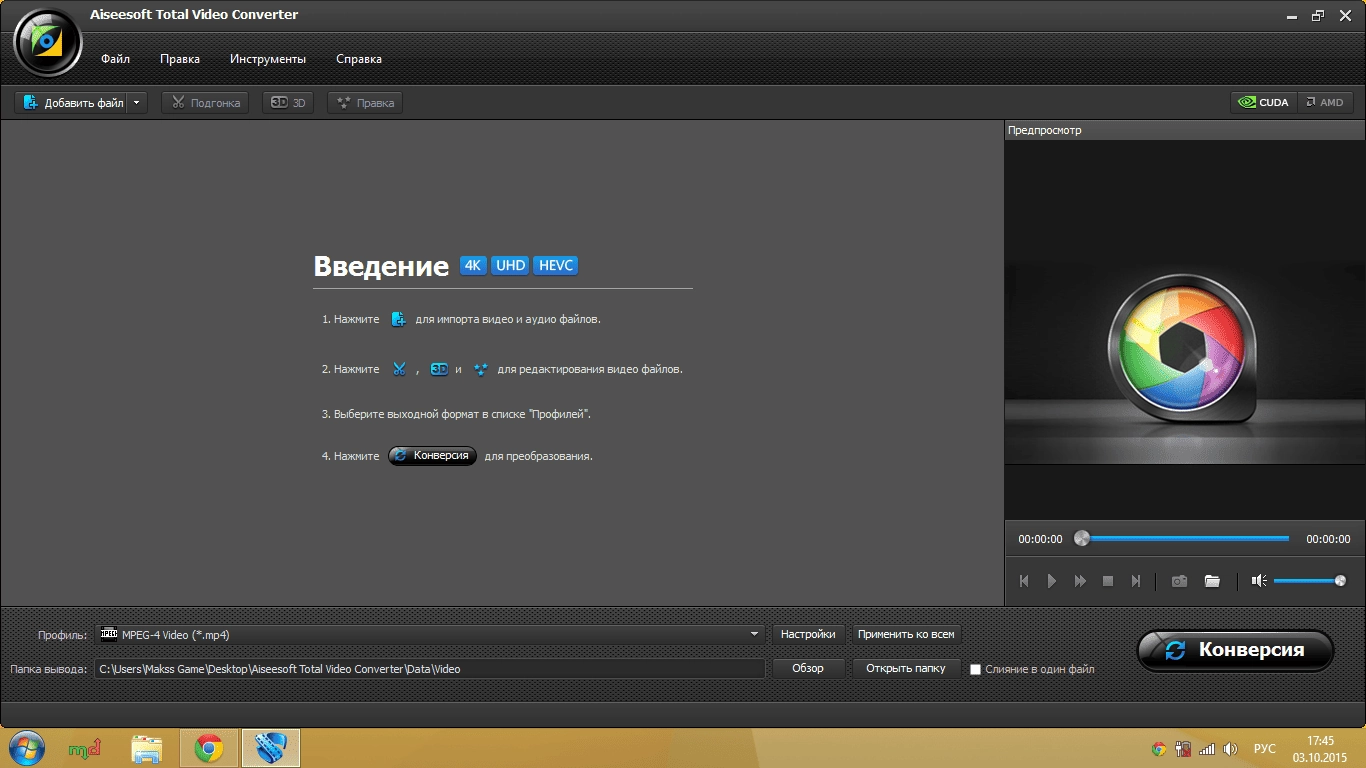Open the Windows Start button

click(x=25, y=748)
